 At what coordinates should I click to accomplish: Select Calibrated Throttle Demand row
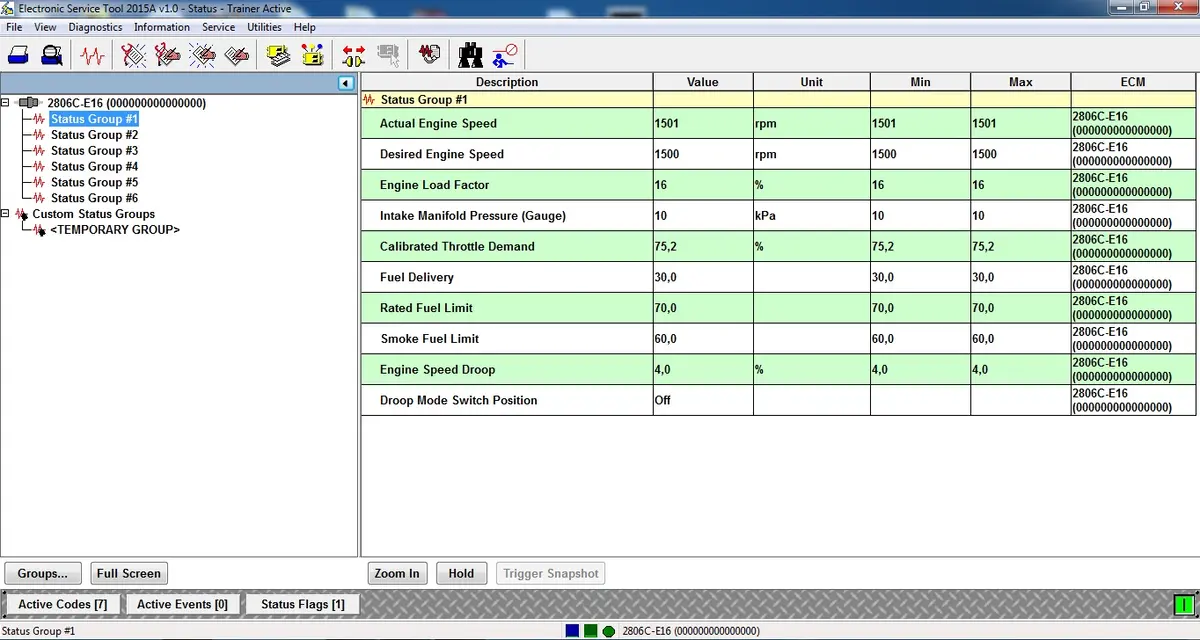click(778, 247)
